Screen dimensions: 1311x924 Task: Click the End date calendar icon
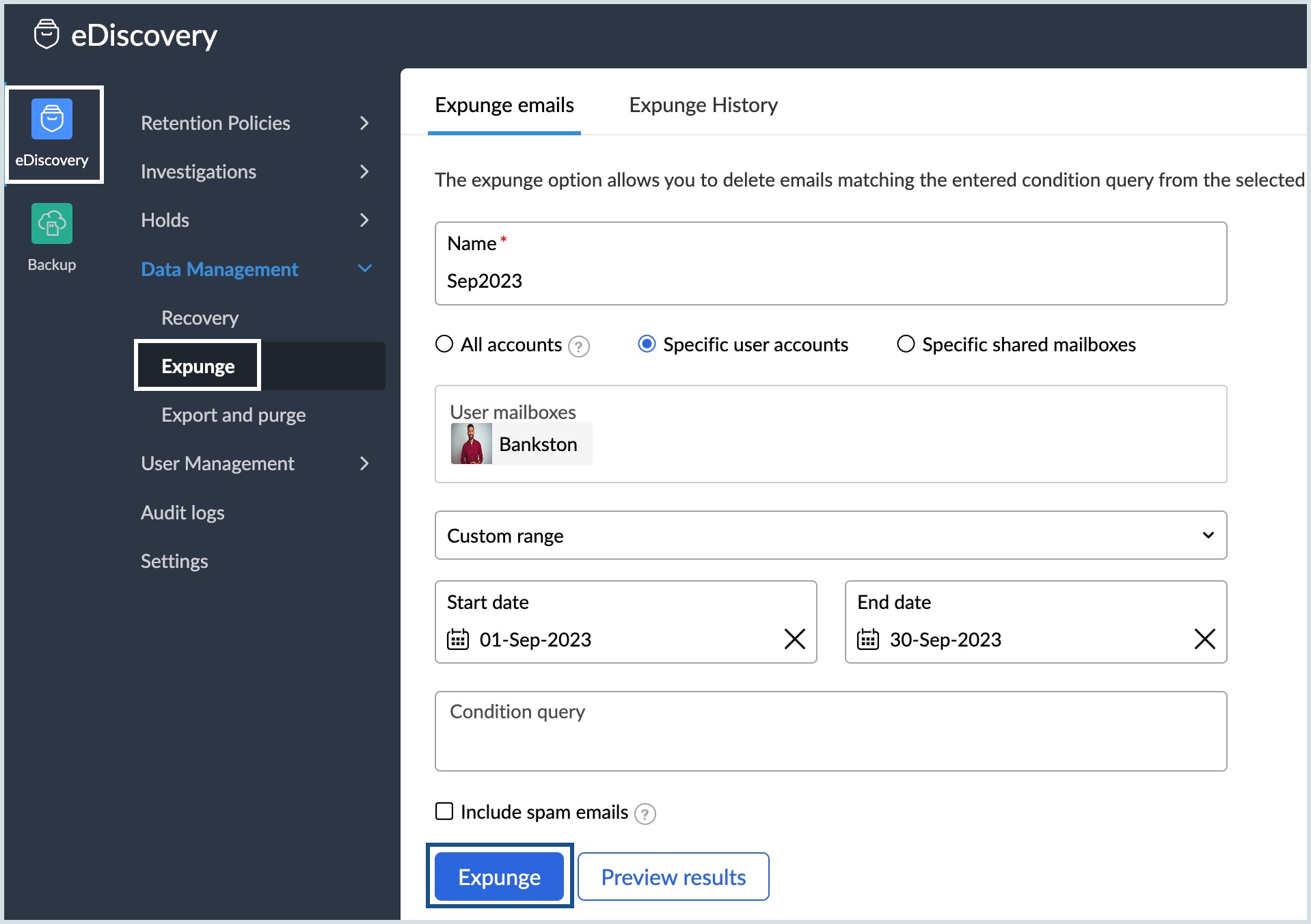867,640
